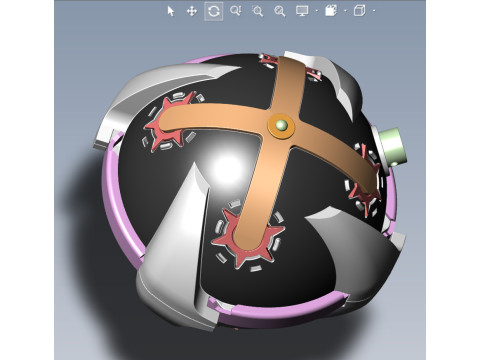Click the highlighted rotate view tool
This screenshot has width=480, height=360.
[x=214, y=11]
